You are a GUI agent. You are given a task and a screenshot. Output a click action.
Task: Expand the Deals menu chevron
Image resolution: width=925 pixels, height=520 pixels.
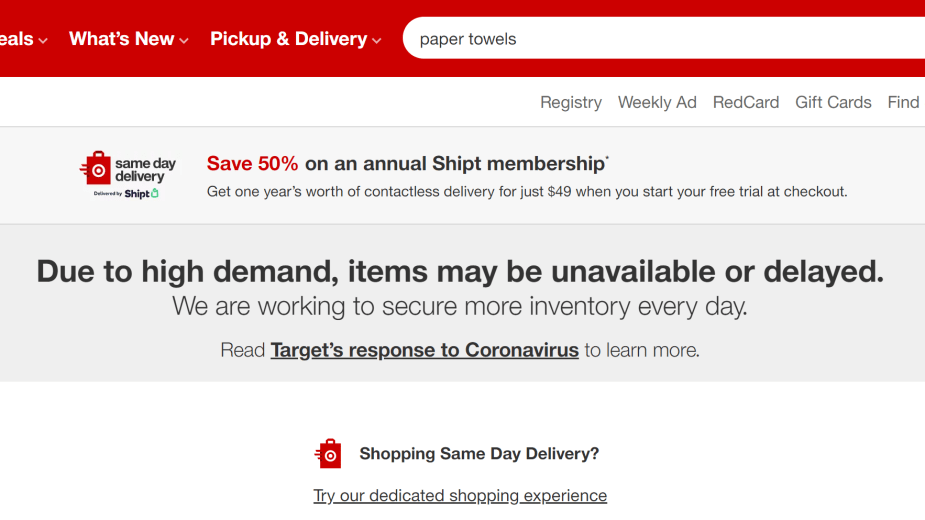click(43, 41)
